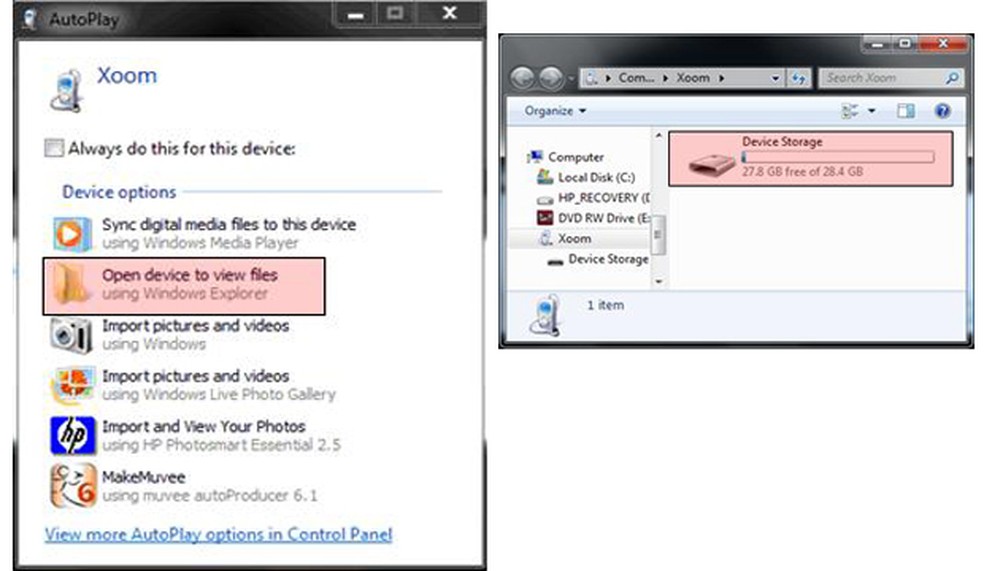Click the Refresh button in Explorer address bar
984x571 pixels.
(798, 78)
